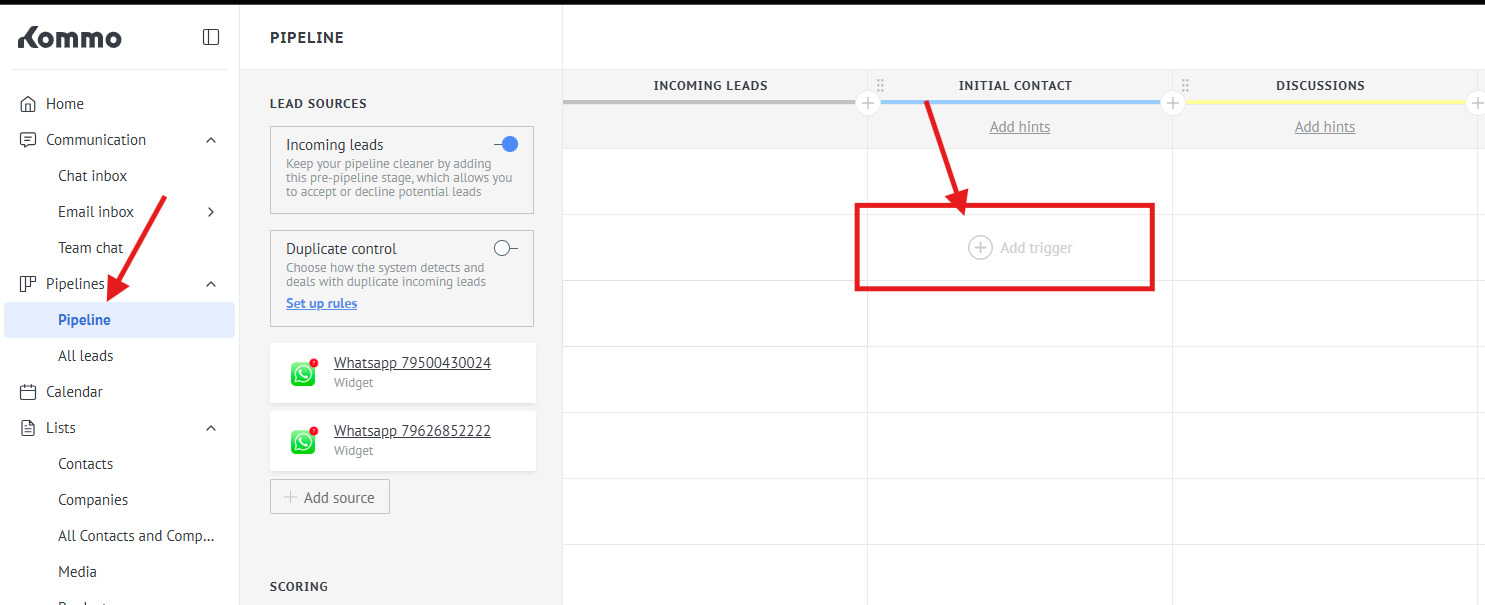Open the first Whatsapp 79500430024 widget icon
This screenshot has height=605, width=1485.
[303, 373]
